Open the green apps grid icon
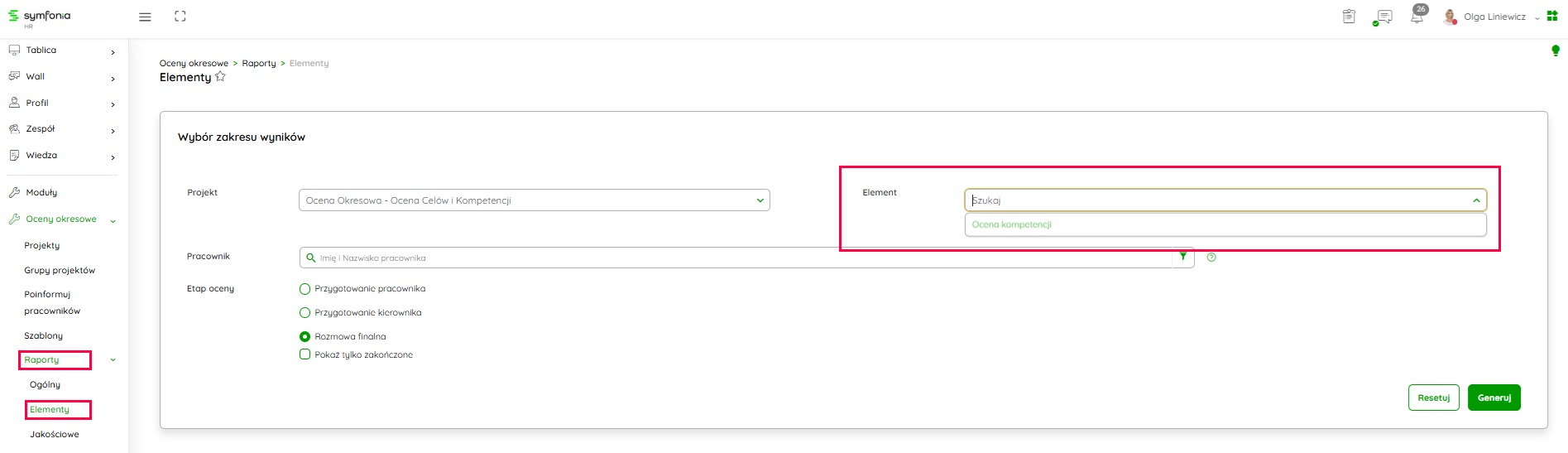1568x453 pixels. point(1552,17)
